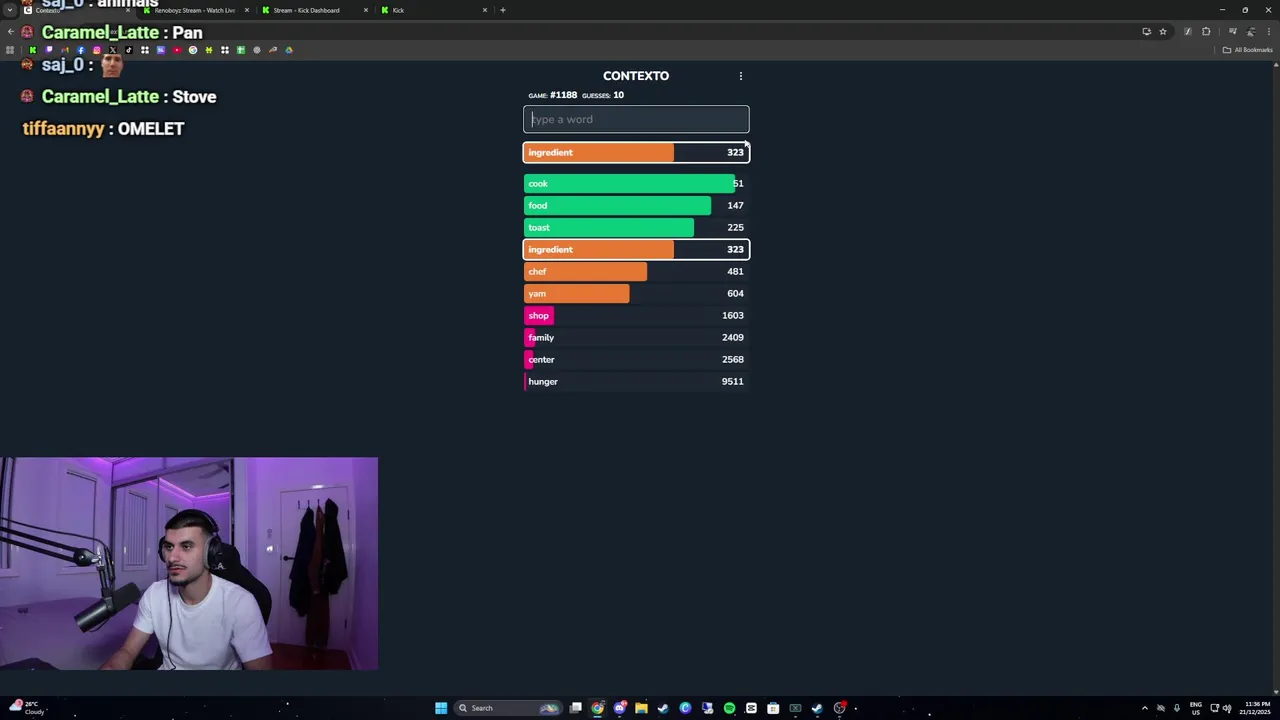The width and height of the screenshot is (1280, 720).
Task: Open the Extensions puzzle icon
Action: tap(1206, 31)
